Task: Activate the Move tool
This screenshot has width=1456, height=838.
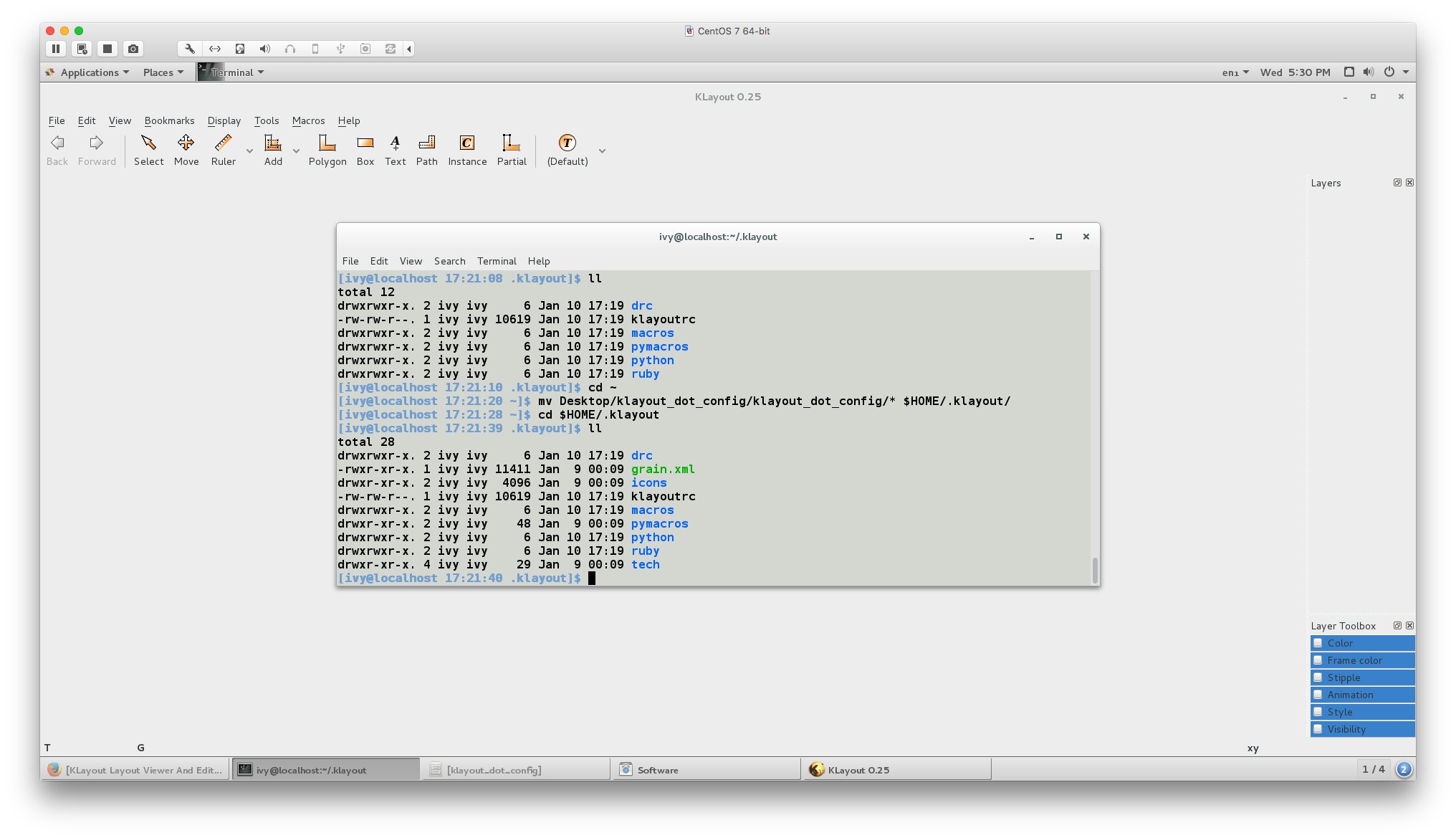Action: click(186, 150)
